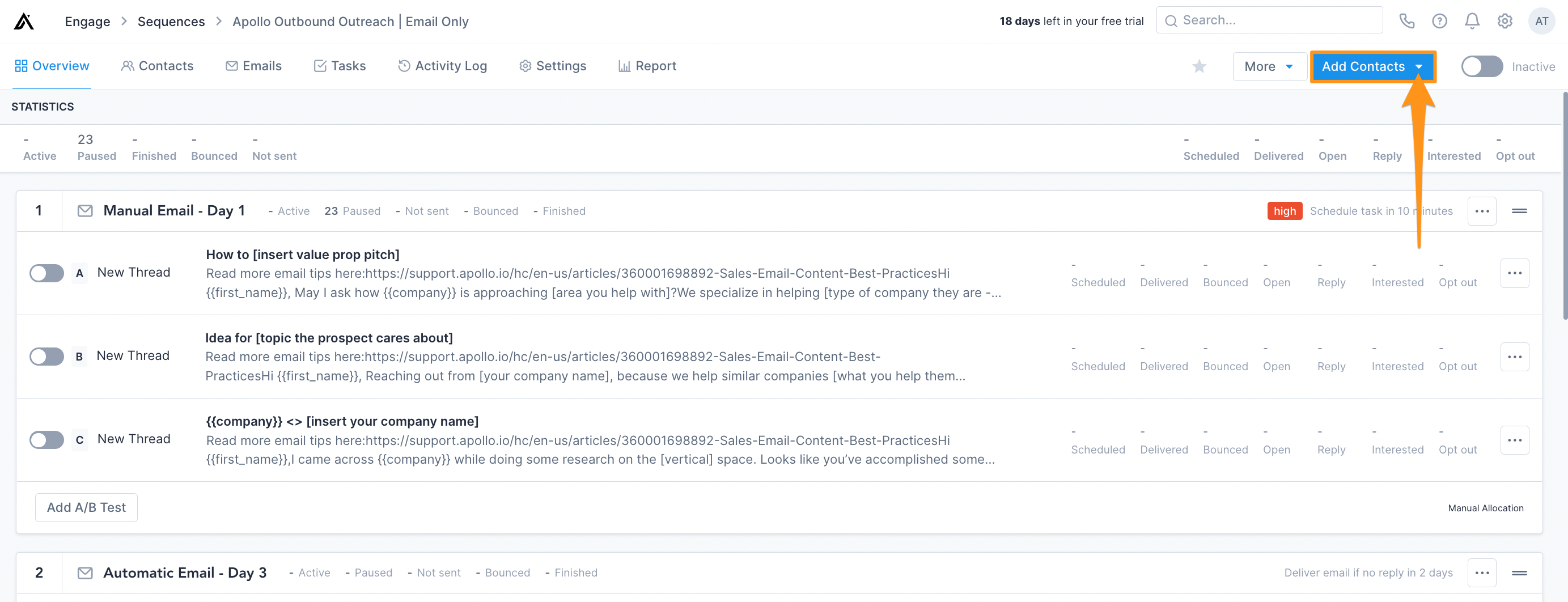1568x602 pixels.
Task: Click variant A letter badge
Action: pyautogui.click(x=79, y=273)
